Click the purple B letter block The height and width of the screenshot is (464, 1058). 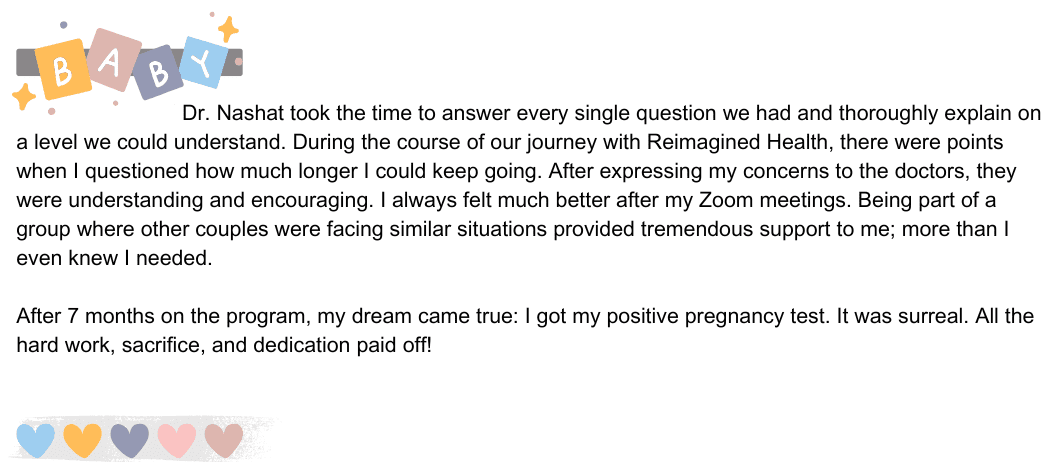click(159, 72)
